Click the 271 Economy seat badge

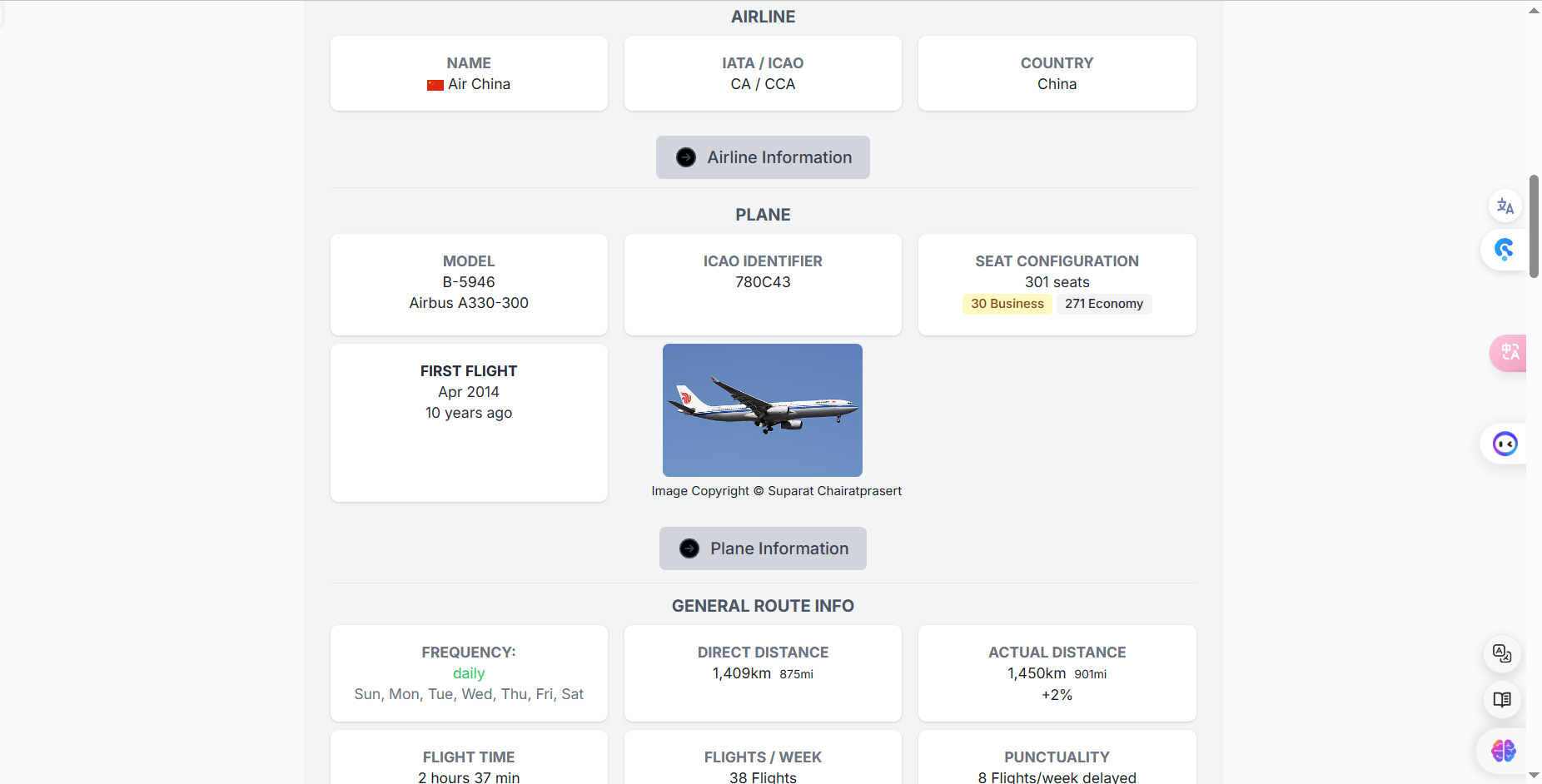pyautogui.click(x=1103, y=304)
